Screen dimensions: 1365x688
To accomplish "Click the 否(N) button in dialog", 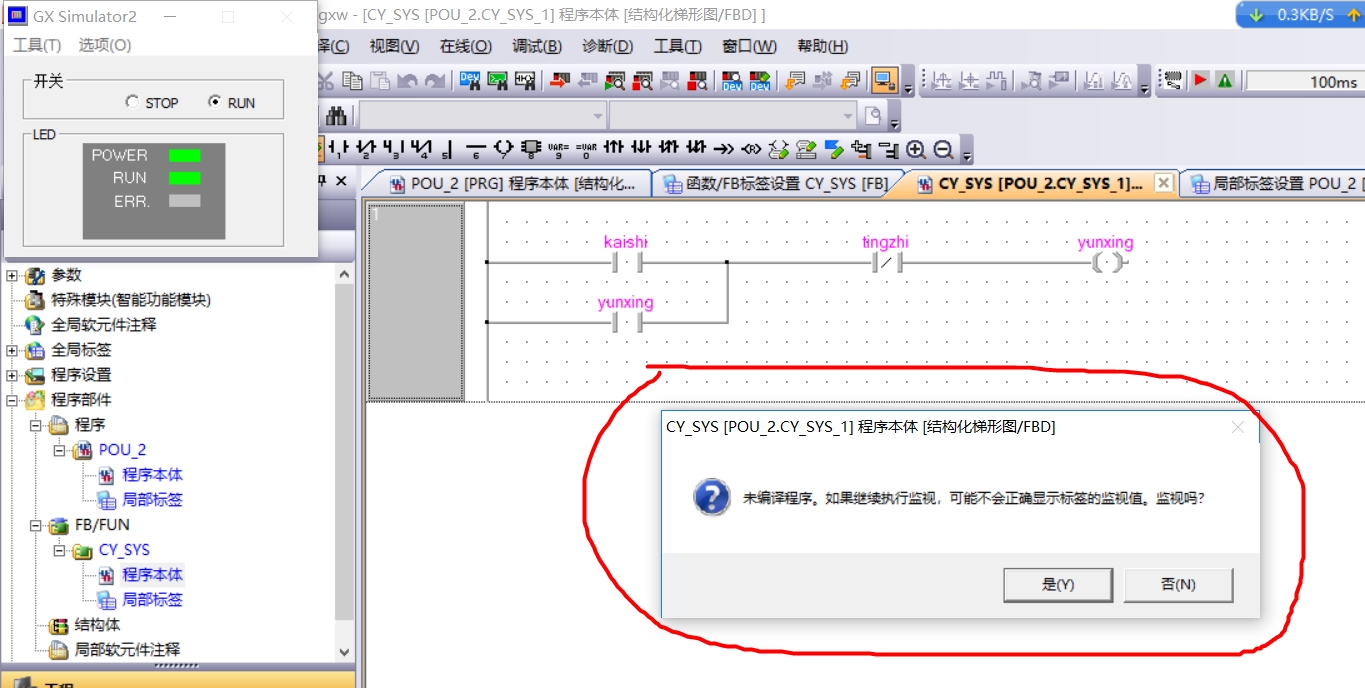I will (x=1178, y=585).
